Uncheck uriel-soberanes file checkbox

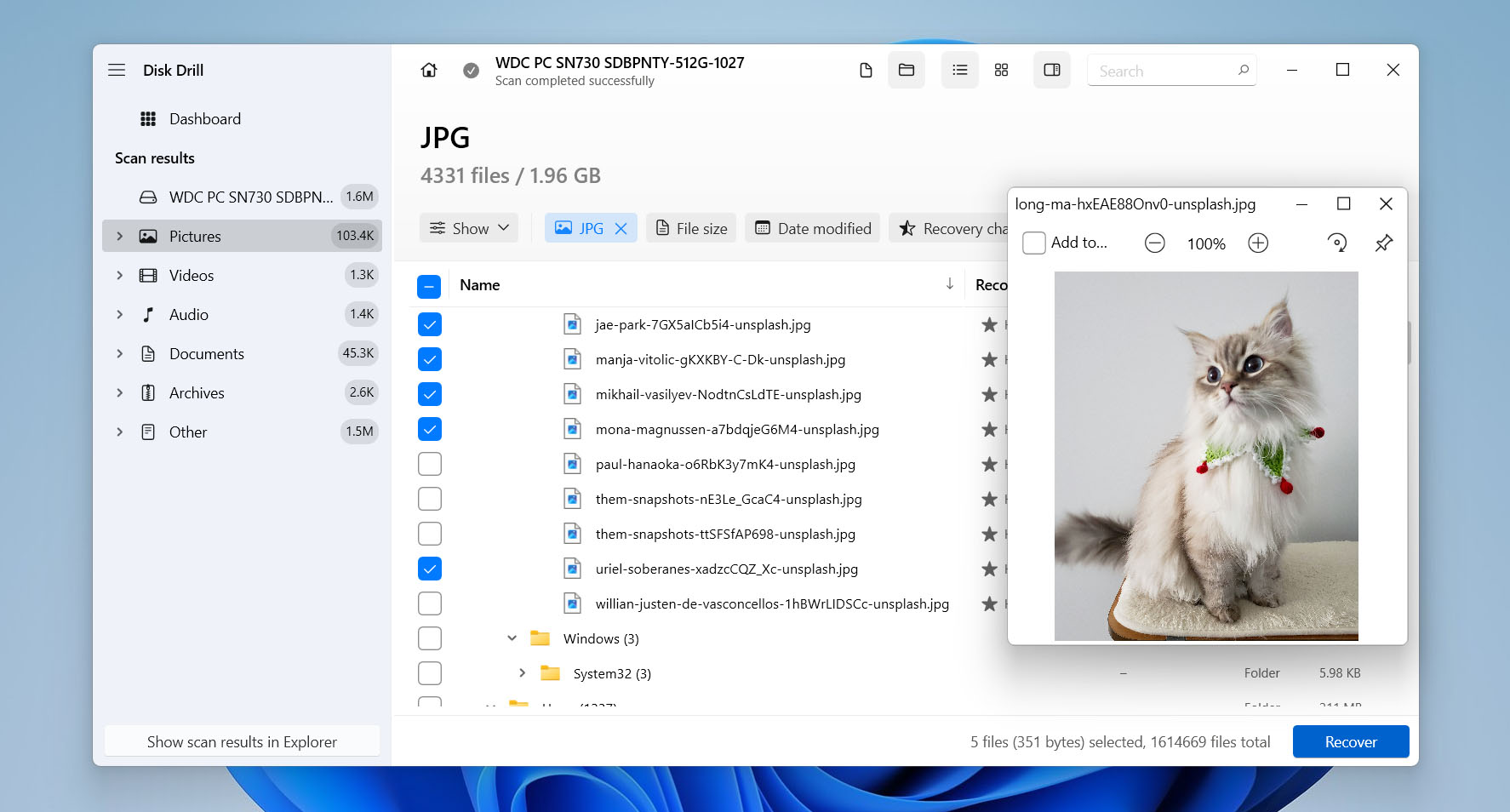pos(430,569)
